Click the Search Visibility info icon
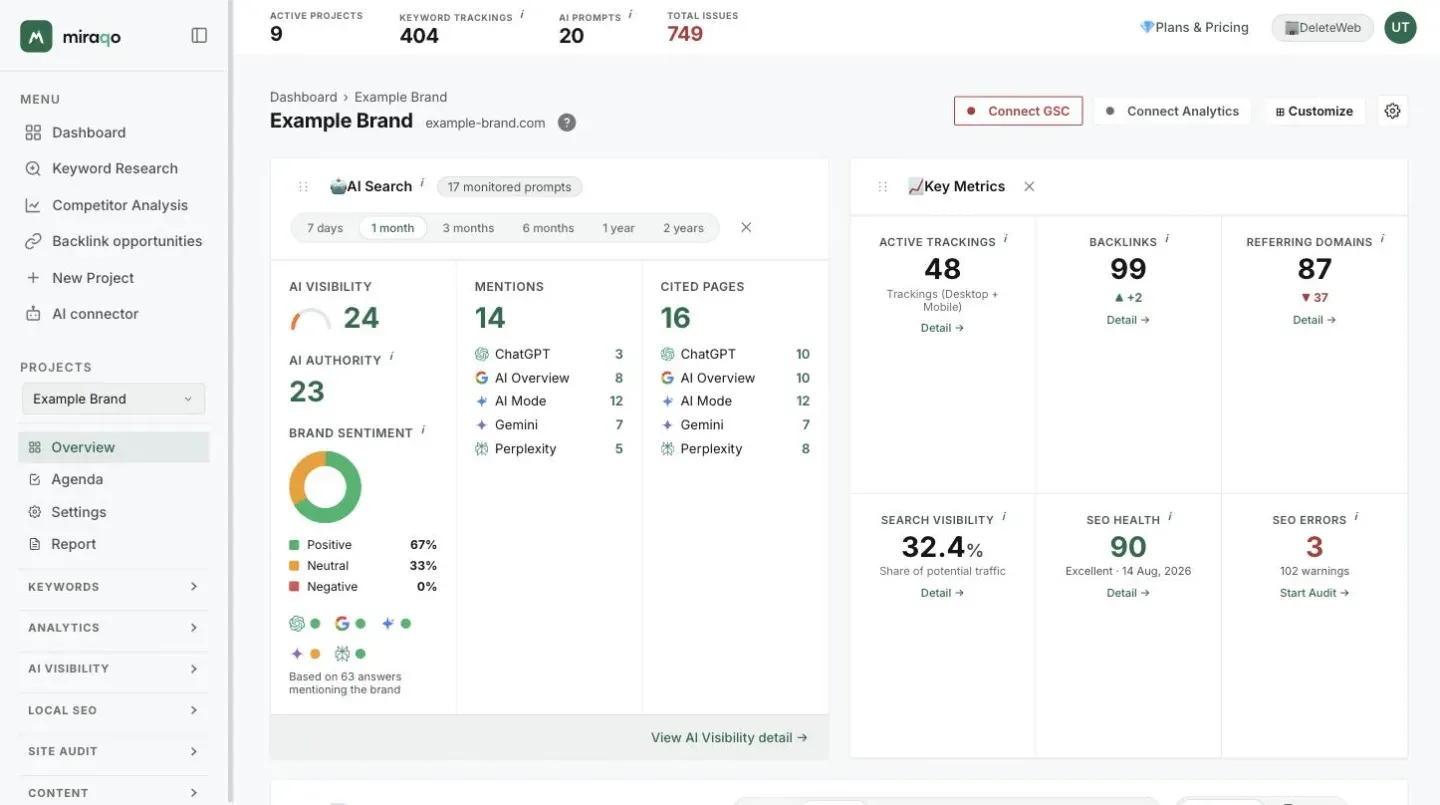This screenshot has height=805, width=1440. click(1004, 517)
